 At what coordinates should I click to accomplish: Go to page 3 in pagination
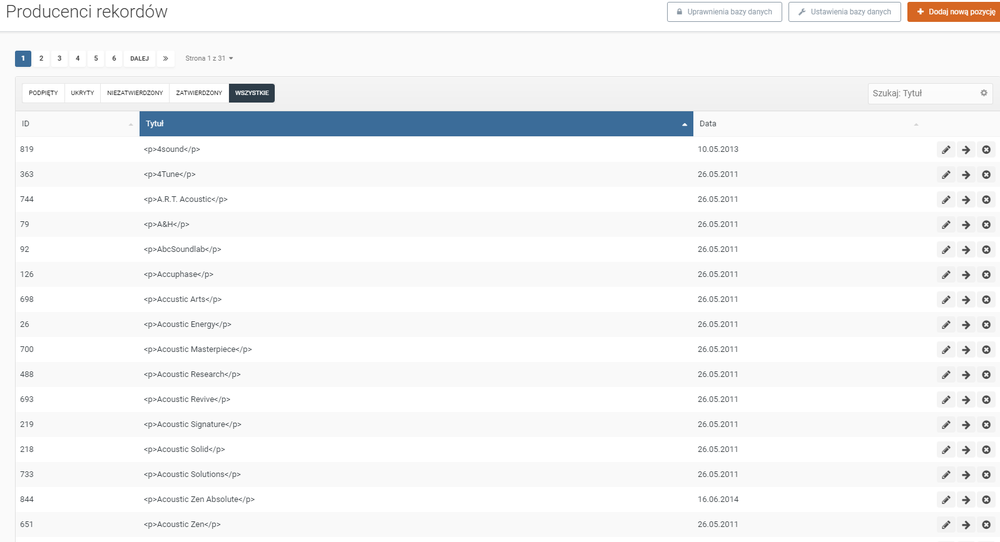[x=59, y=58]
